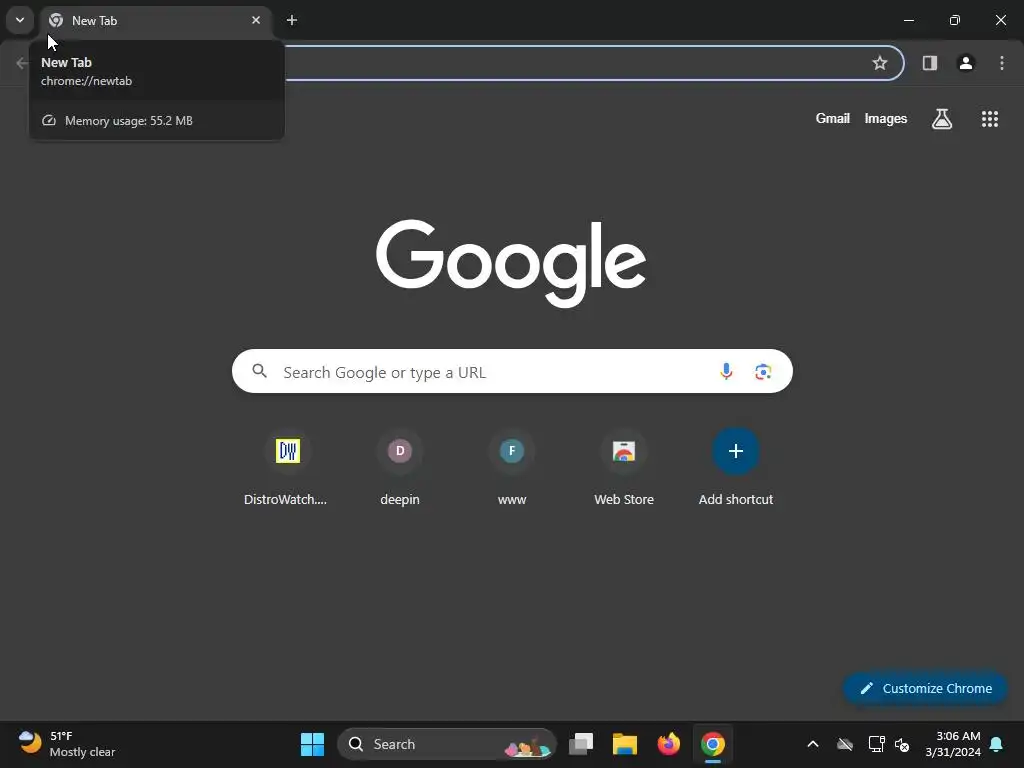Image resolution: width=1024 pixels, height=768 pixels.
Task: Click the Google search box
Action: coord(512,372)
